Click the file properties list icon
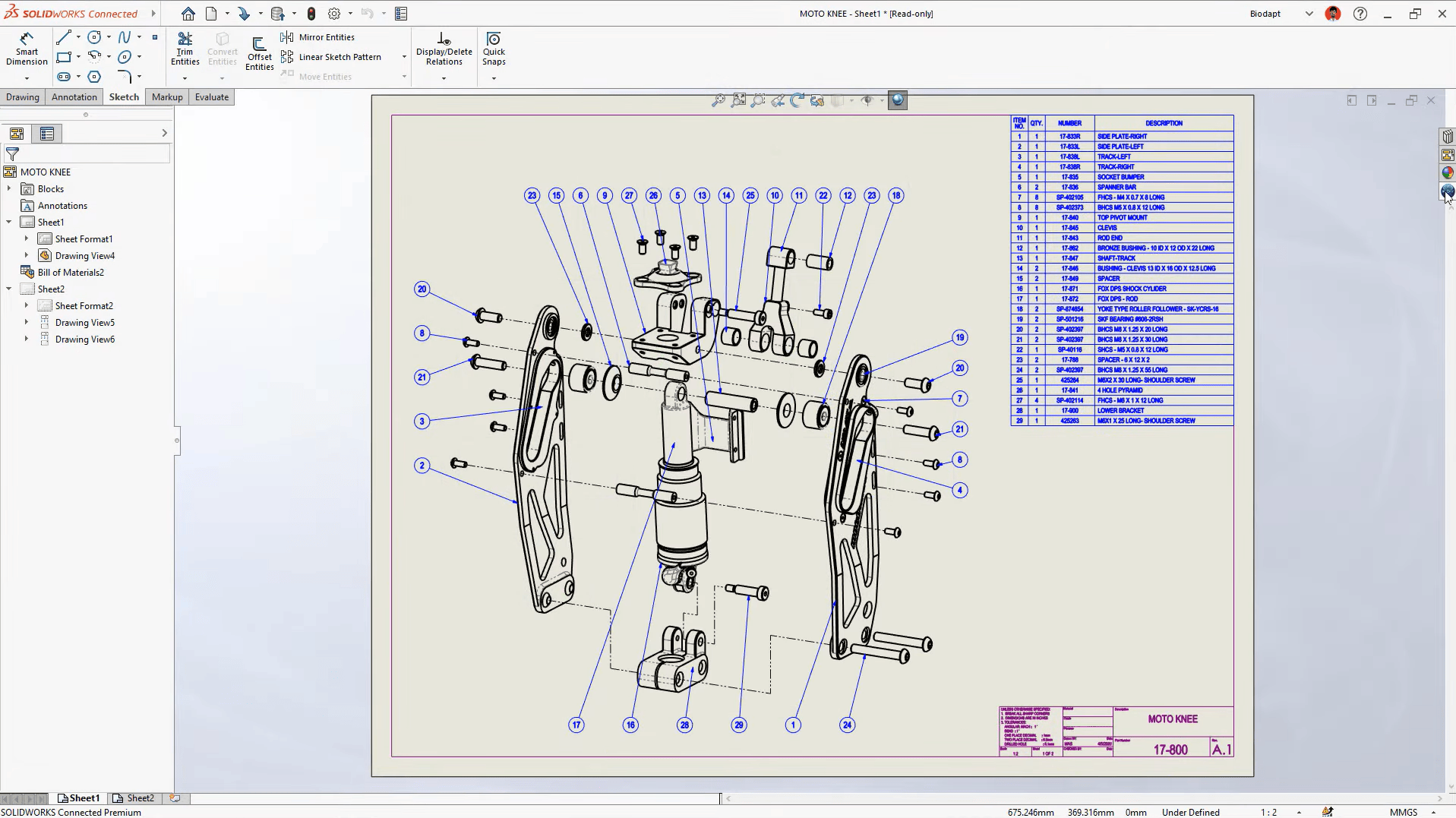The height and width of the screenshot is (818, 1456). (x=402, y=14)
